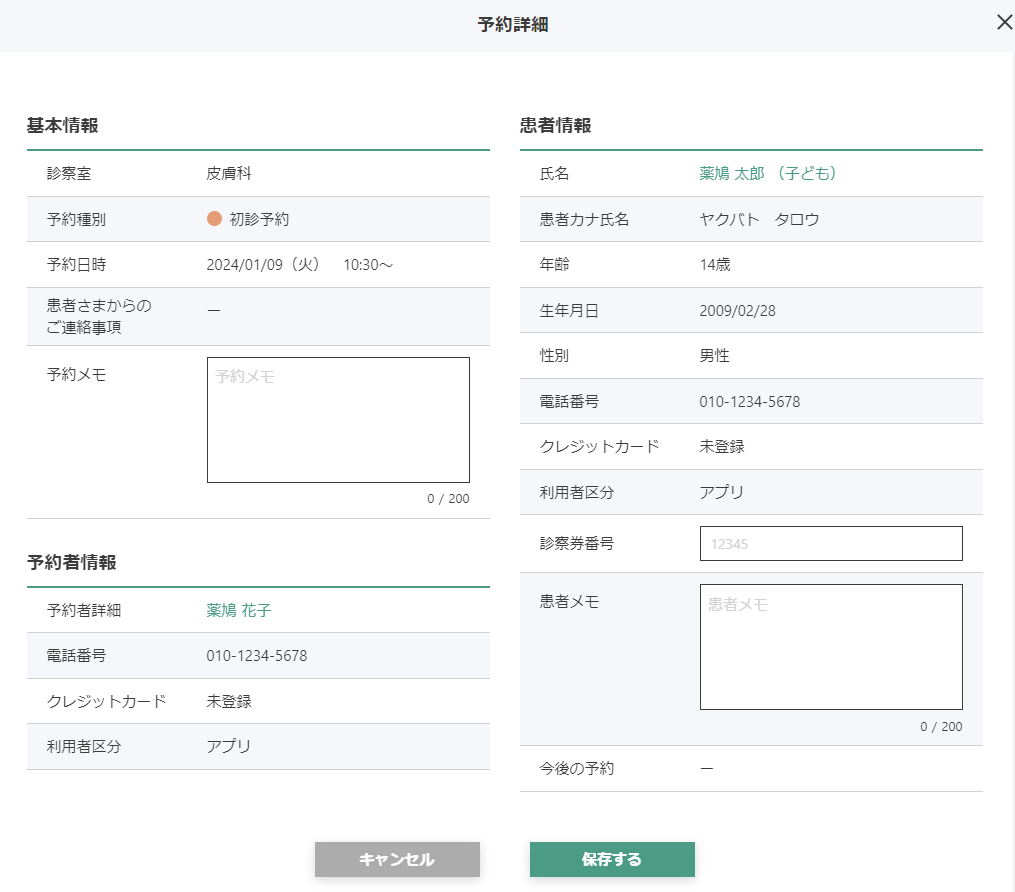Click the 予約詳細 dialog title
The width and height of the screenshot is (1015, 892).
click(513, 25)
